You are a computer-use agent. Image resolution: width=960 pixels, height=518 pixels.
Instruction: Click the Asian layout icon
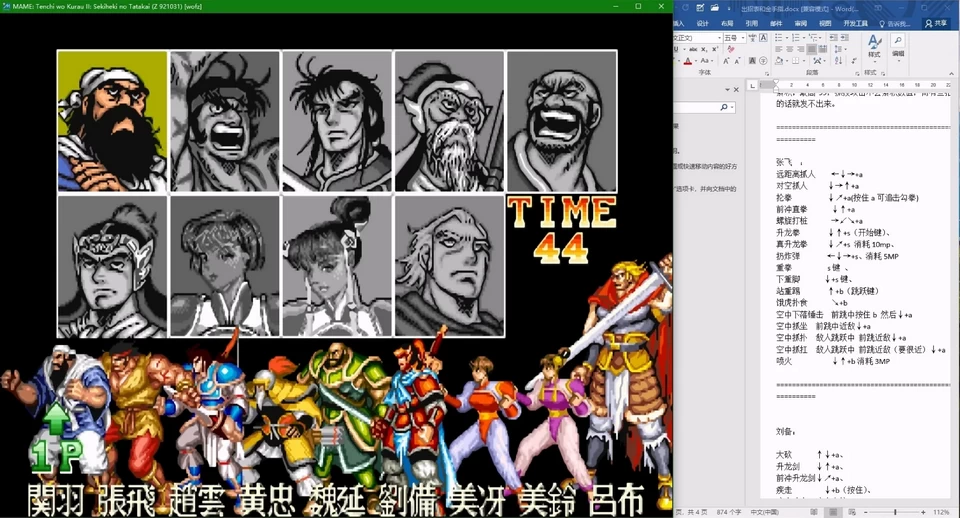(x=817, y=61)
